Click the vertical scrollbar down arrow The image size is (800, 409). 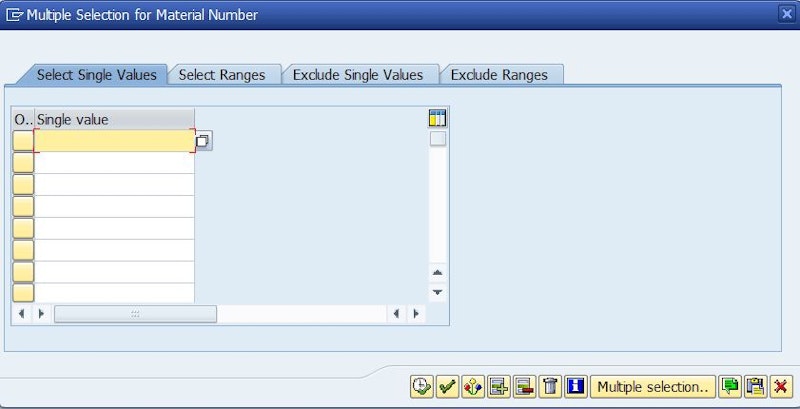[x=437, y=292]
